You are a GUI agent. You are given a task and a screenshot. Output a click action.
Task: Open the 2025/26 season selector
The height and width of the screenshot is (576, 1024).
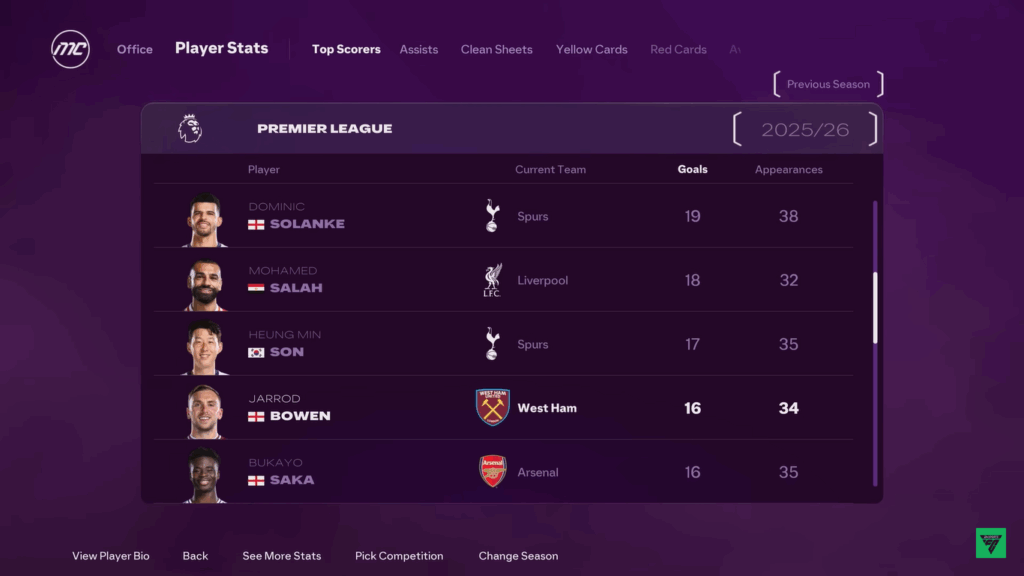805,129
